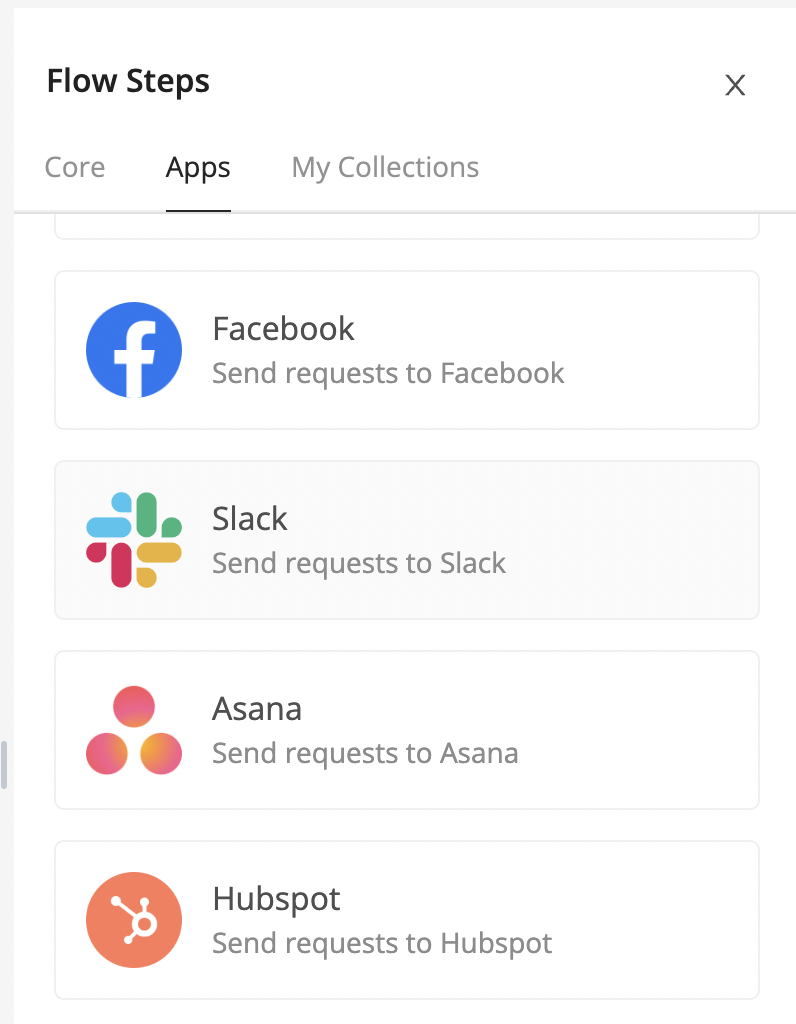This screenshot has width=796, height=1024.
Task: Click the Slack logo icon
Action: pos(134,540)
